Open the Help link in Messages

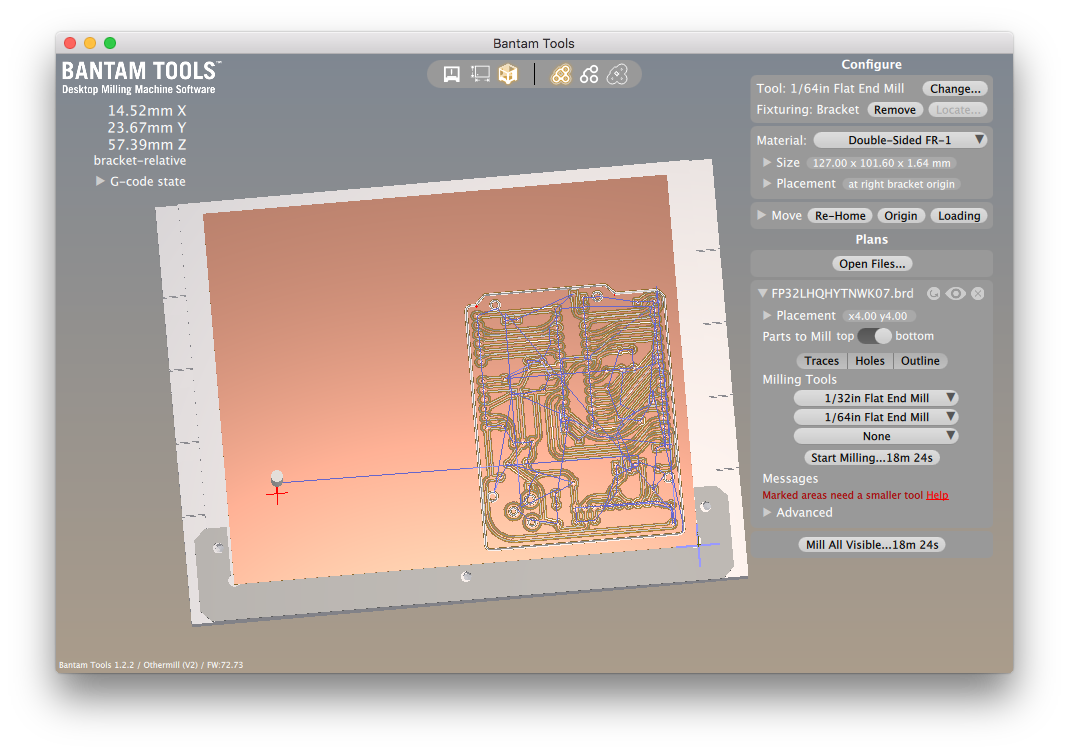[937, 495]
